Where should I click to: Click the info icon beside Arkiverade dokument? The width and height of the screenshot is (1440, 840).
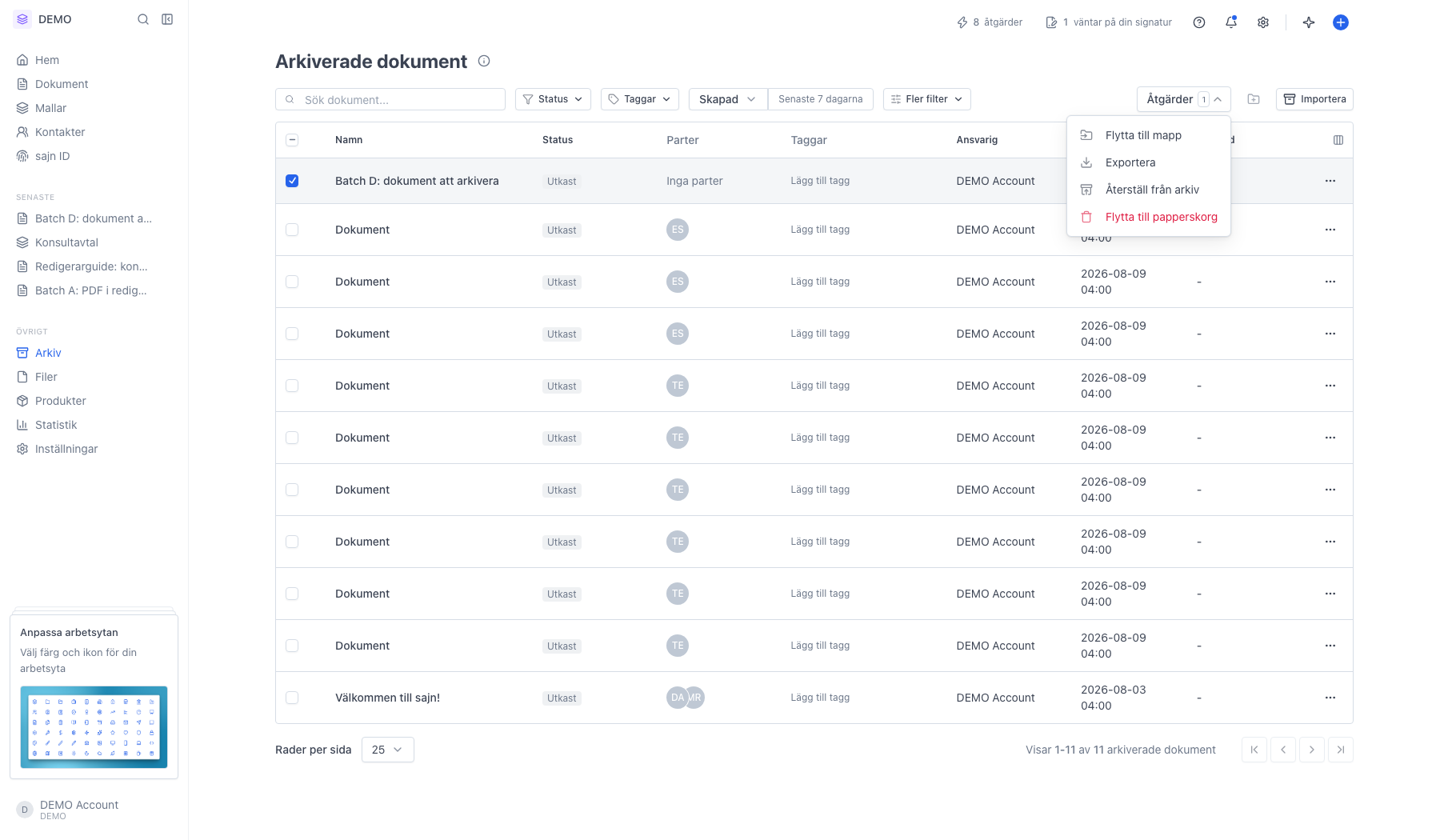484,61
